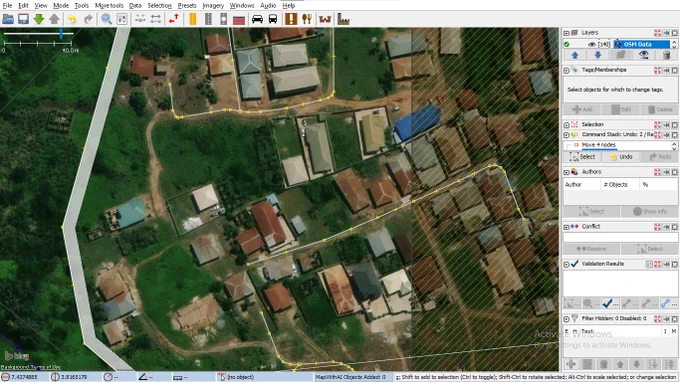Click the blue wrench fix button
This screenshot has height=382, width=680.
point(666,304)
